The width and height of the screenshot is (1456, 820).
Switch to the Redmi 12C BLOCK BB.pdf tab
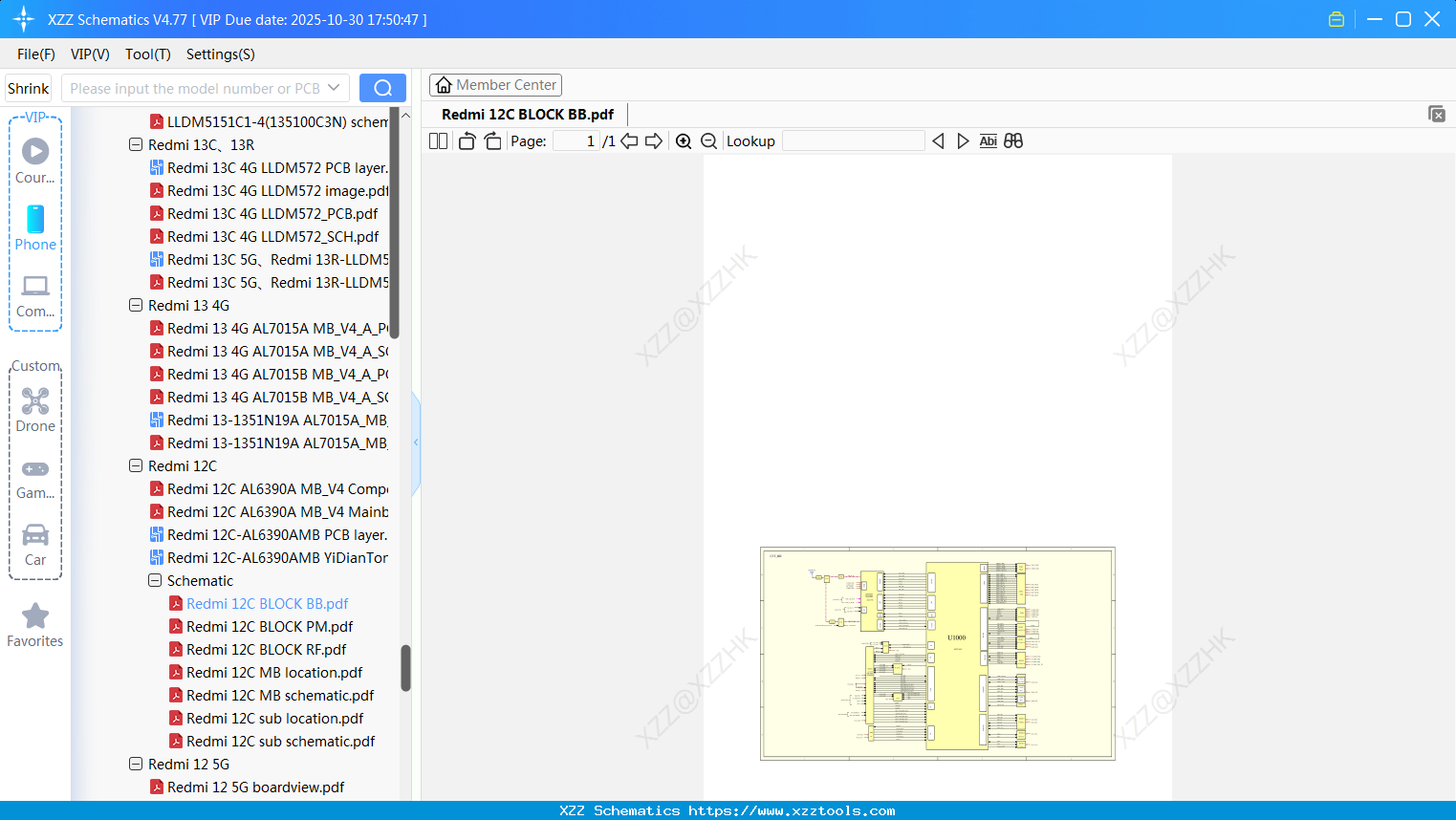[526, 114]
